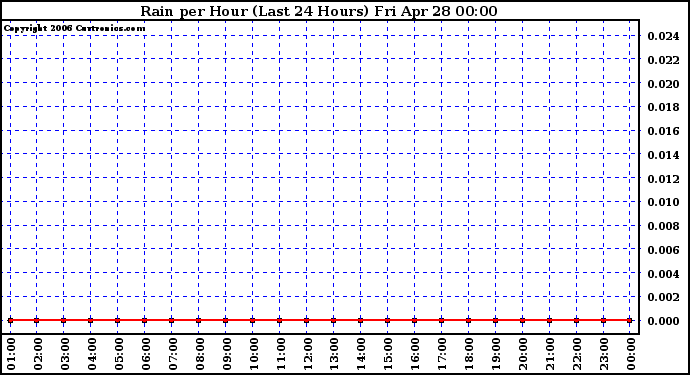
Task: Click the 06:00 time axis label
Action: [146, 354]
